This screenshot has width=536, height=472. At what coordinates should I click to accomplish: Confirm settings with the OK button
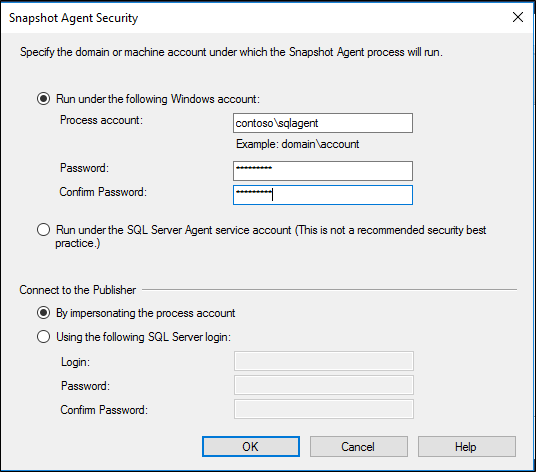[251, 446]
